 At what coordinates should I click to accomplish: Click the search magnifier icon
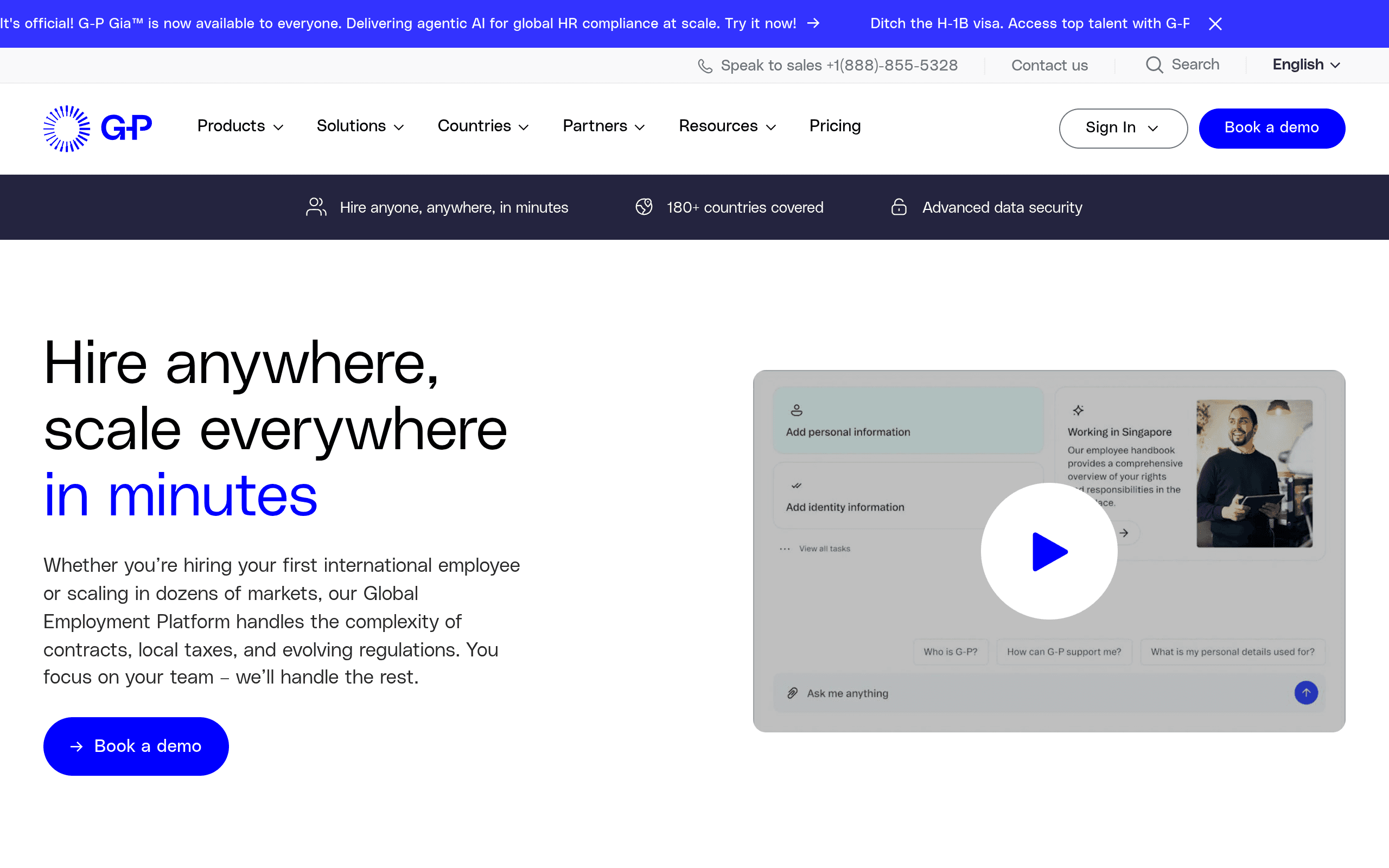pos(1154,65)
